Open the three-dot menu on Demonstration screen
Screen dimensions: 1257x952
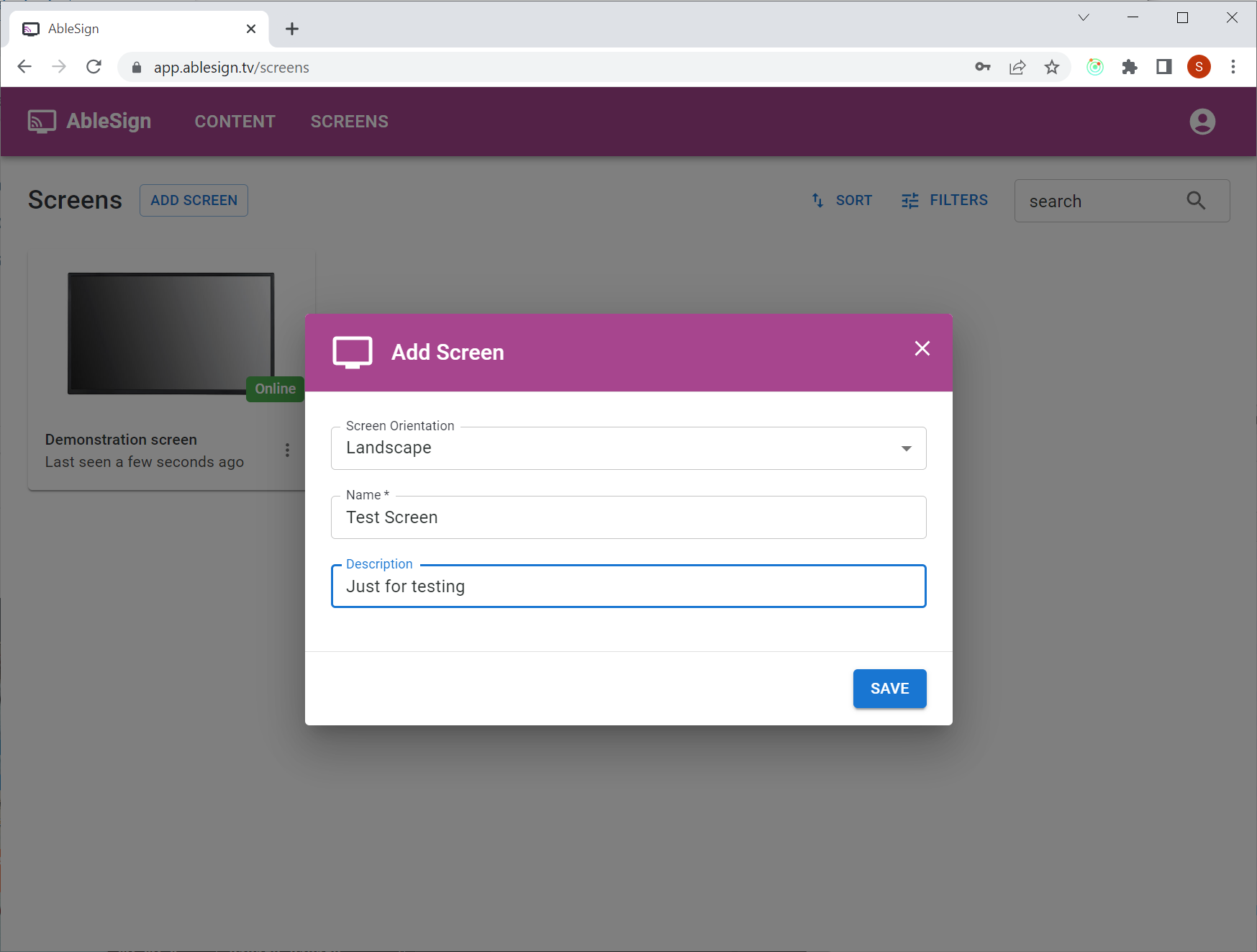click(x=287, y=450)
